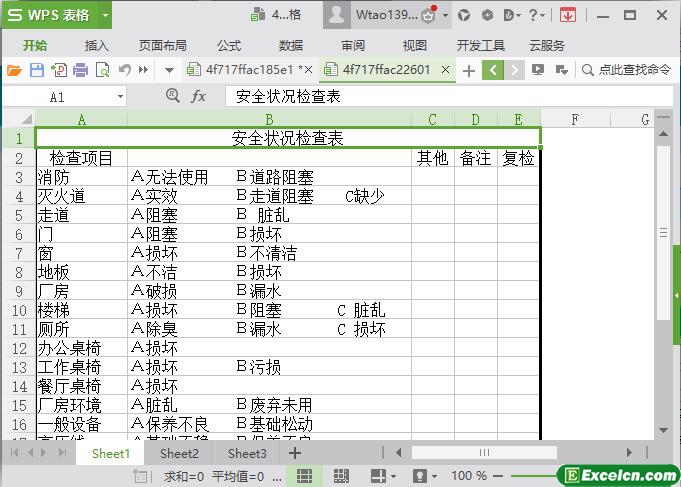Click the zoom slider in status bar
The height and width of the screenshot is (487, 681).
[528, 476]
